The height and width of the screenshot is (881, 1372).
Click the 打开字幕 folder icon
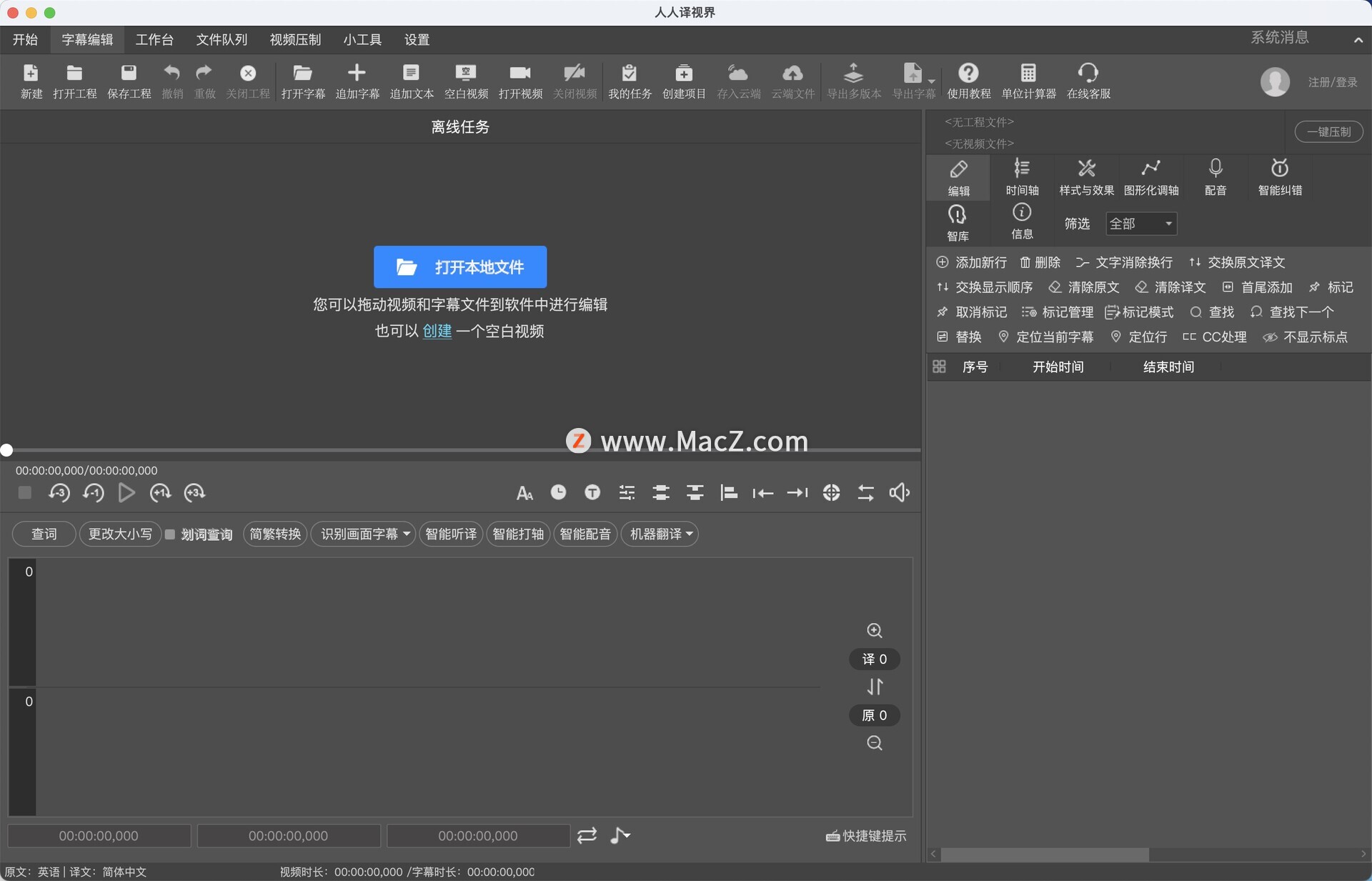coord(303,74)
